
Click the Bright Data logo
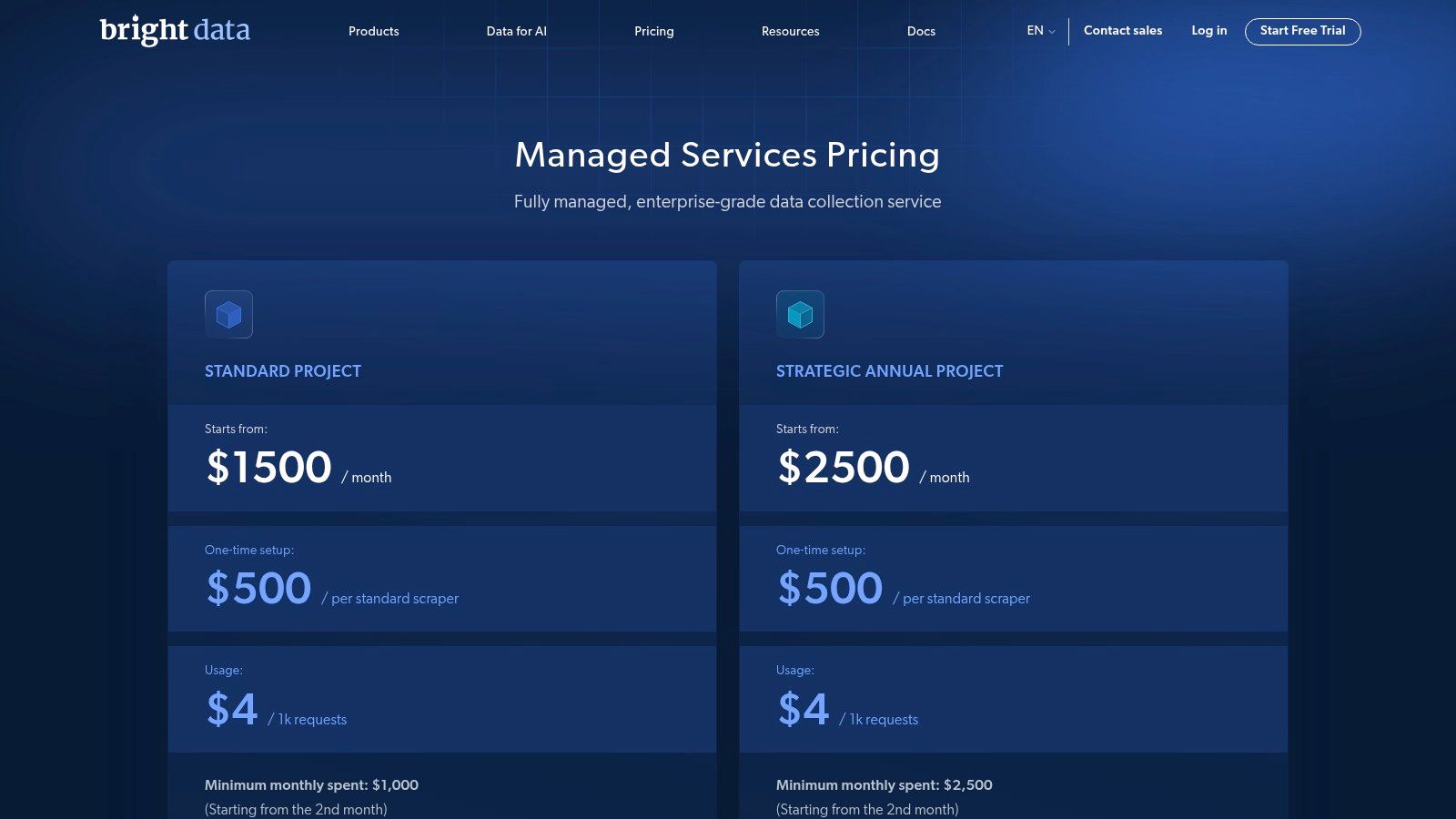pyautogui.click(x=175, y=30)
